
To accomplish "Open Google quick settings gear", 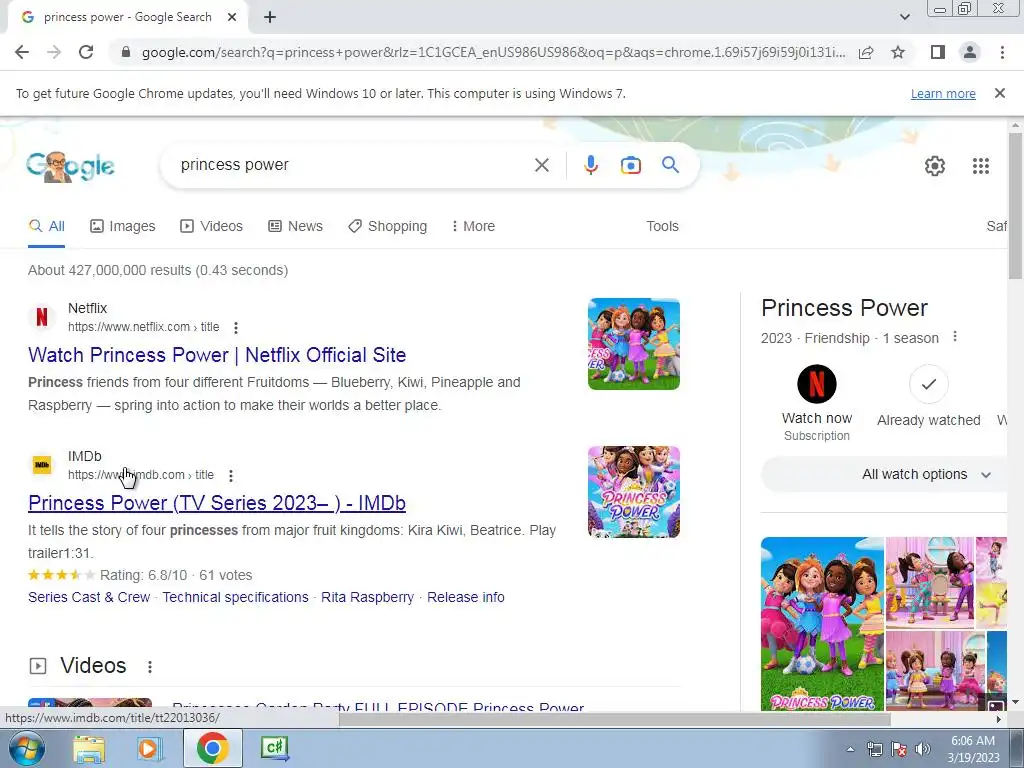I will point(935,166).
